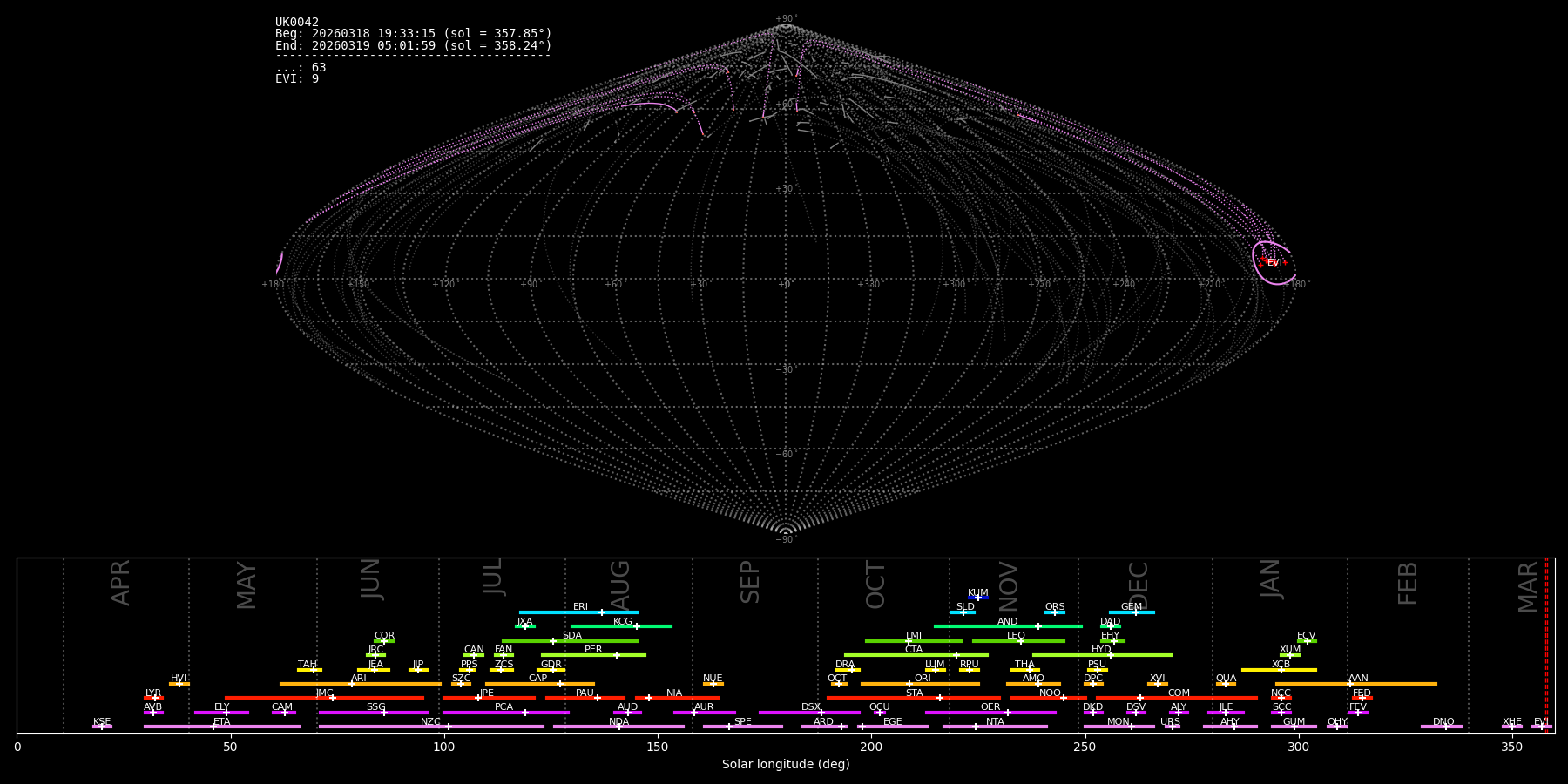1568x784 pixels.
Task: Click the URS shower label
Action: pos(1170,722)
